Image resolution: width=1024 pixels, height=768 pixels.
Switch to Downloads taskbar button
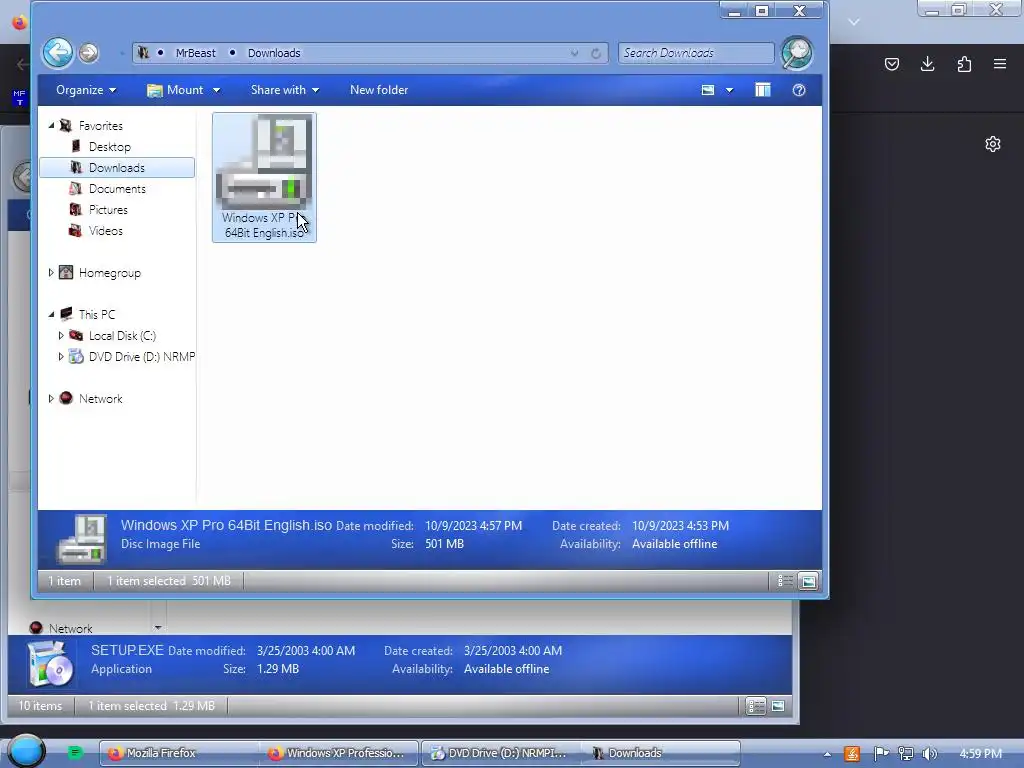click(661, 753)
